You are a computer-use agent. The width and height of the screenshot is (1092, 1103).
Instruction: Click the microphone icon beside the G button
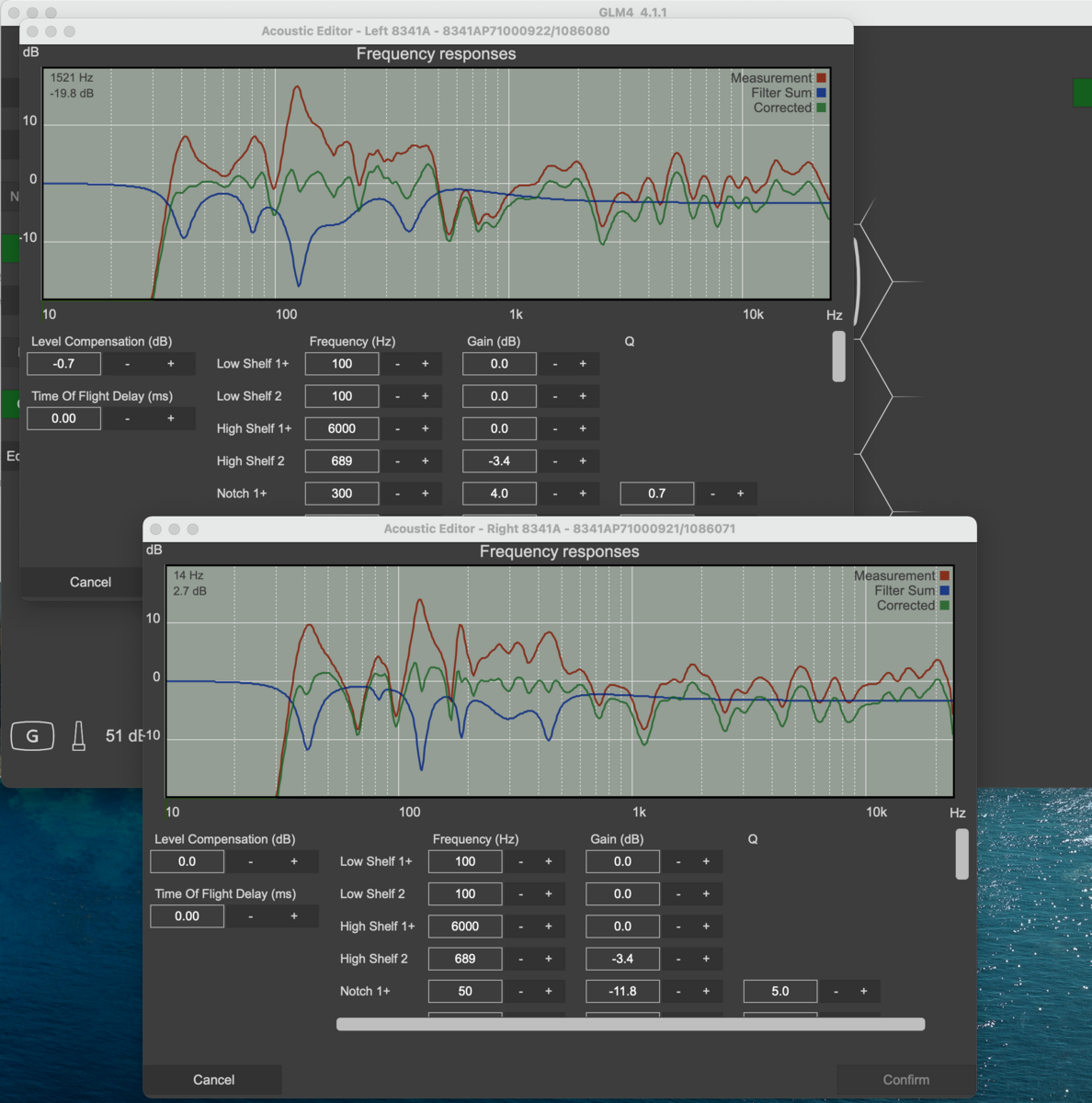[x=79, y=735]
